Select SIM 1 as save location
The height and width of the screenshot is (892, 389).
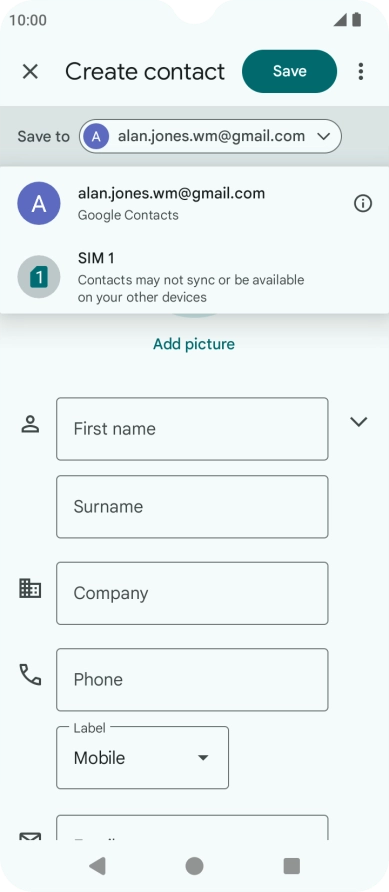coord(194,277)
